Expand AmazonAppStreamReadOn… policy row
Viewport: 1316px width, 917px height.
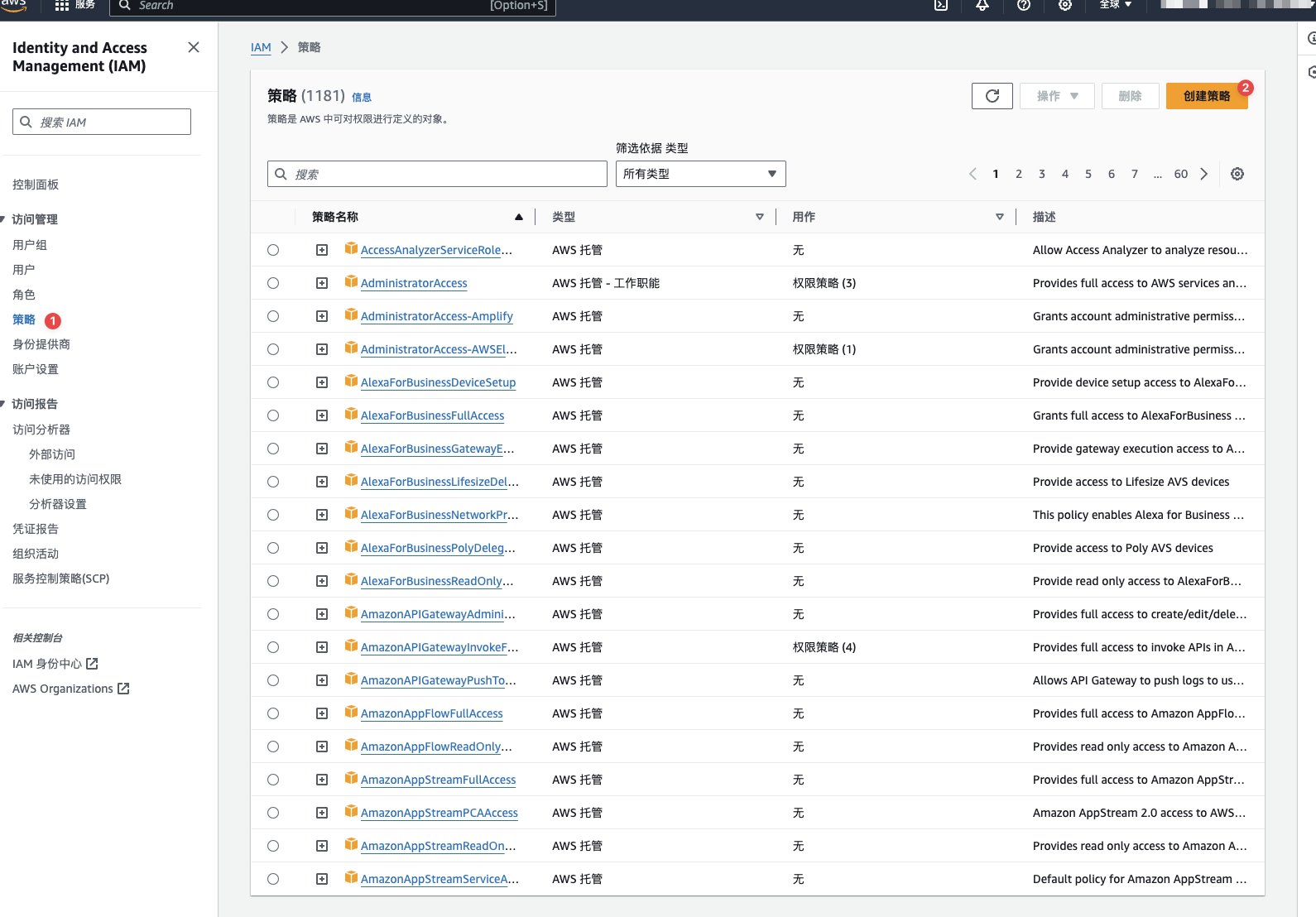(x=322, y=846)
